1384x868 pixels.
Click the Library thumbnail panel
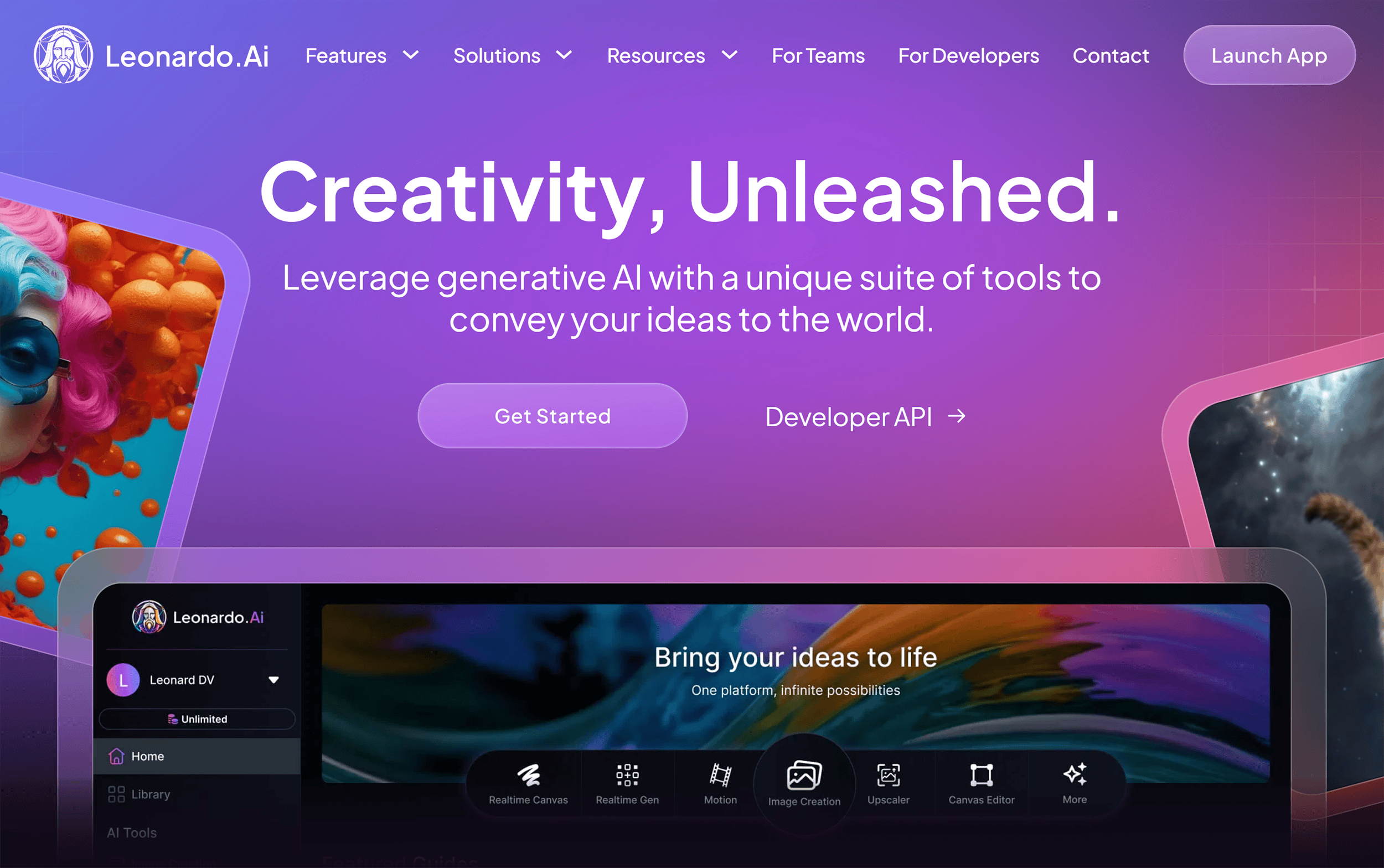[x=150, y=794]
